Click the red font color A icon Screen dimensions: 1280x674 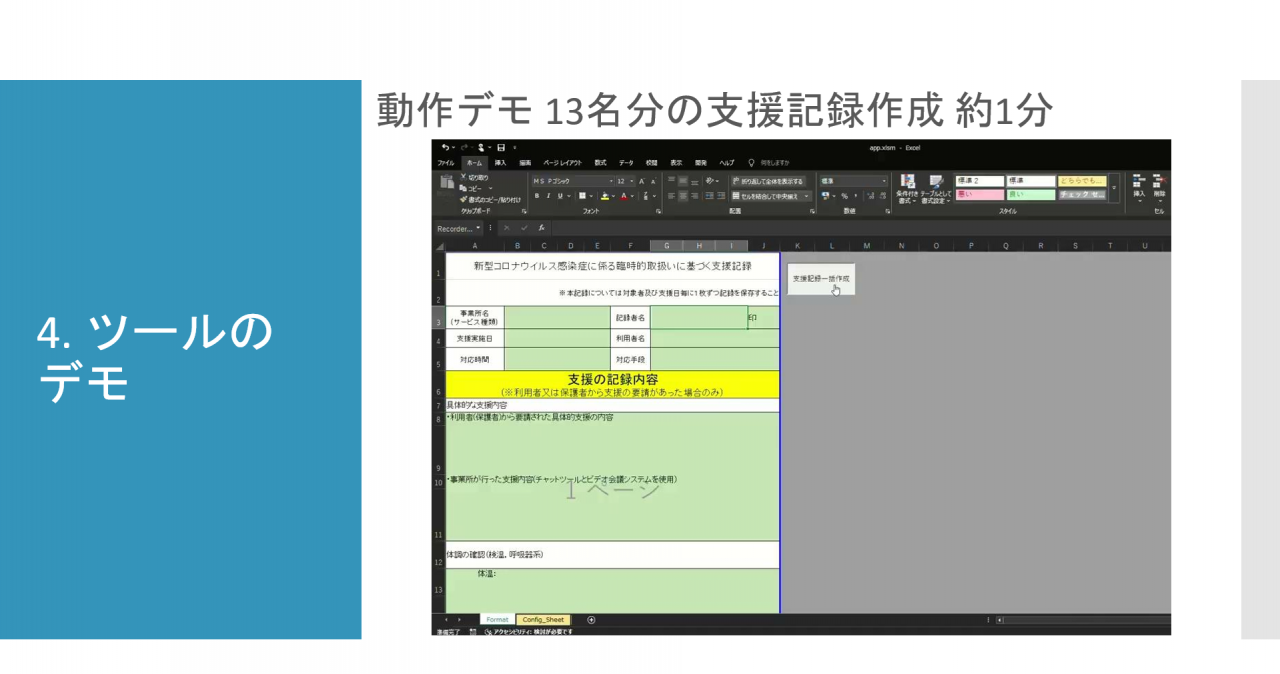[625, 196]
